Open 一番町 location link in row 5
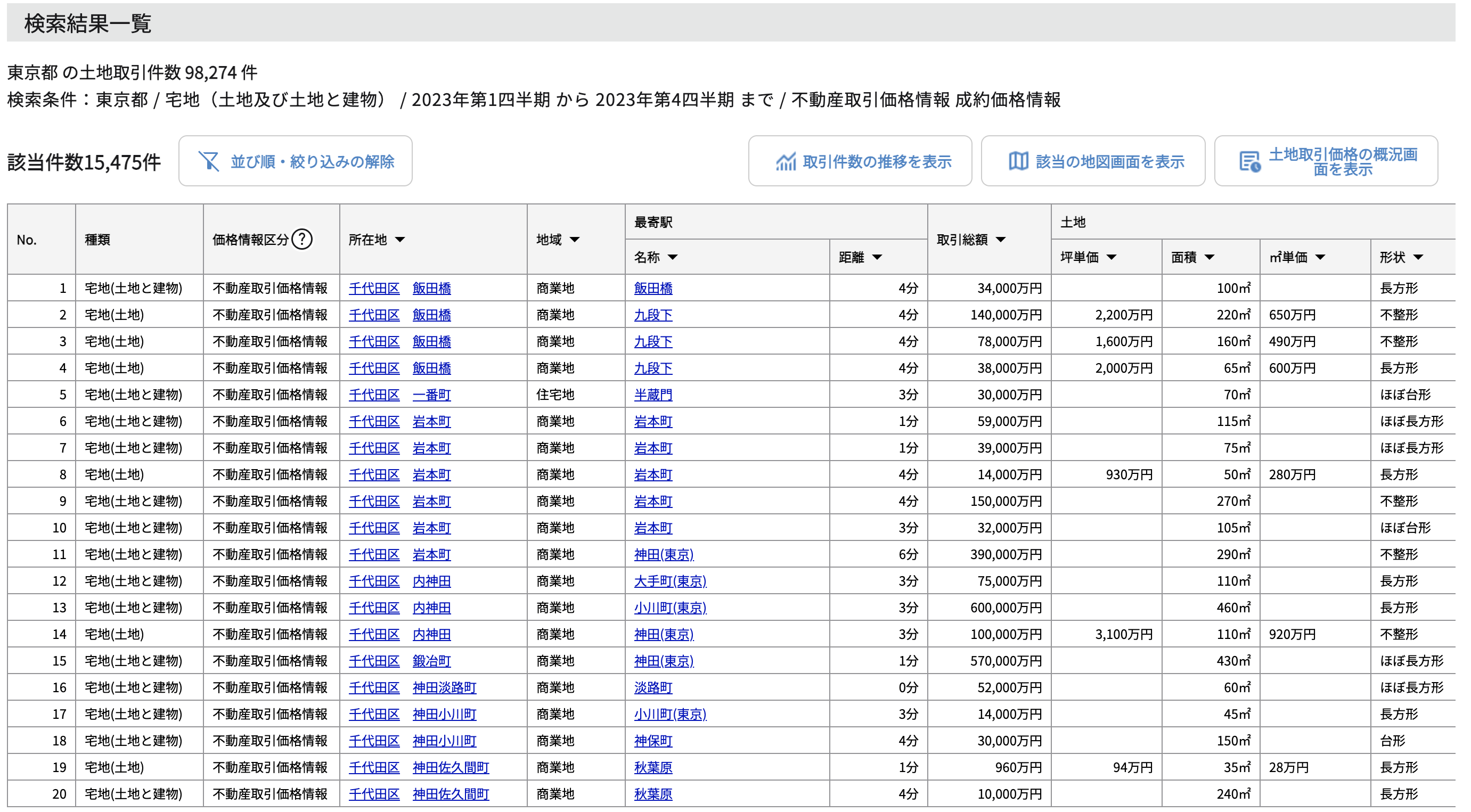The width and height of the screenshot is (1471, 812). click(x=432, y=395)
